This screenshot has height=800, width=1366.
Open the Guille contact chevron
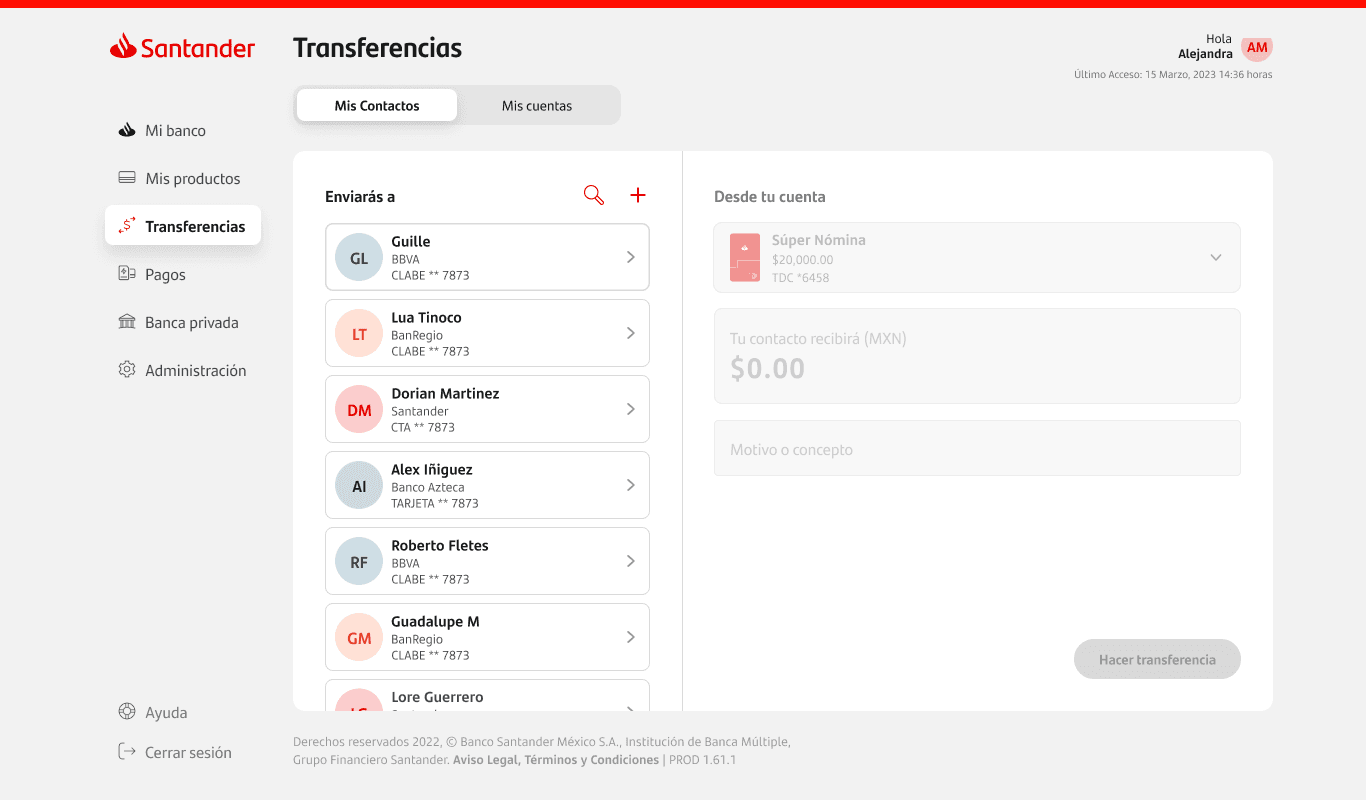631,257
